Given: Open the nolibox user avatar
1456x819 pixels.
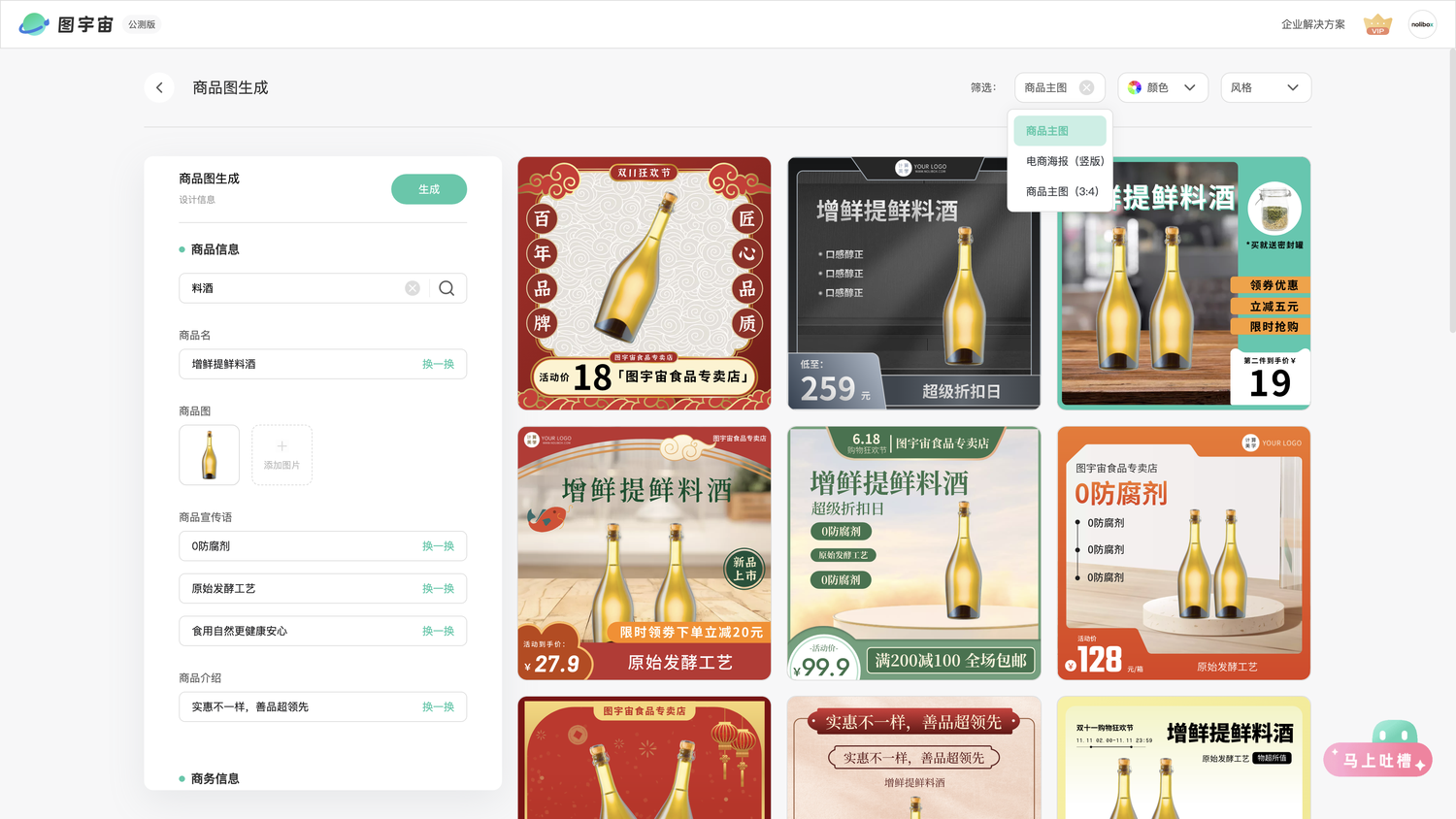Looking at the screenshot, I should tap(1422, 24).
